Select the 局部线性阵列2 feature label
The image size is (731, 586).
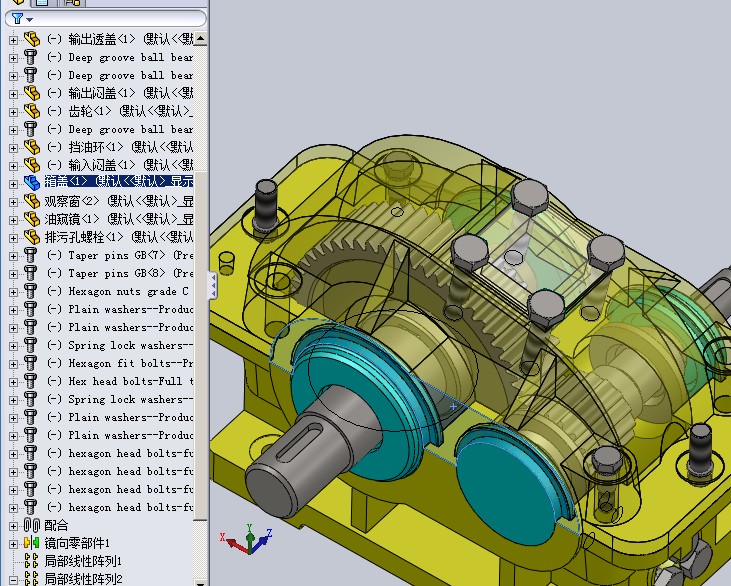(83, 579)
